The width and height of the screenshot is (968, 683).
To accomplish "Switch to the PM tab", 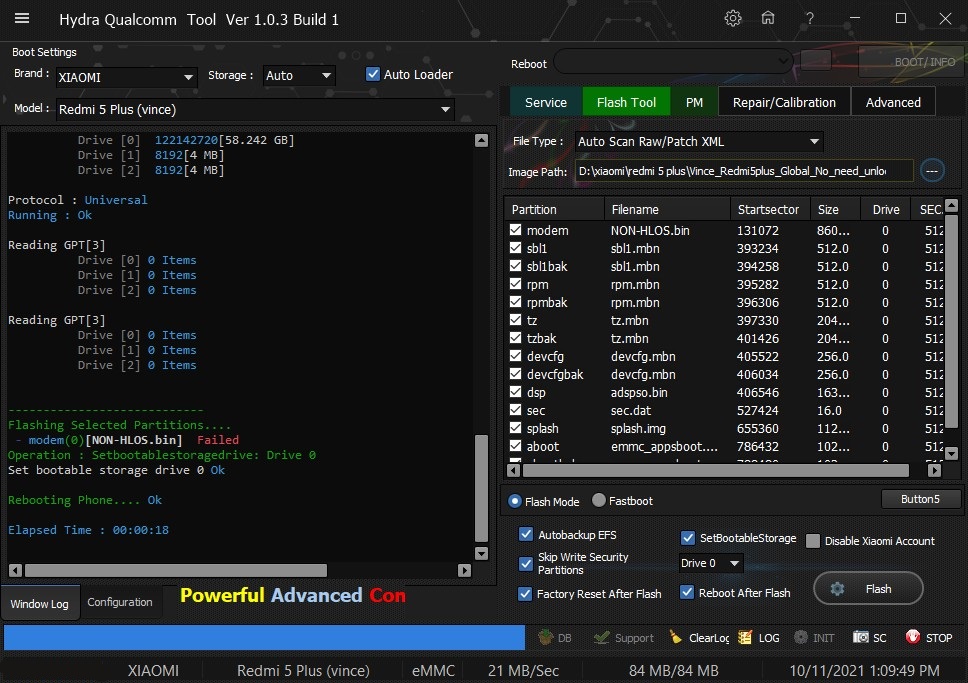I will tap(694, 103).
